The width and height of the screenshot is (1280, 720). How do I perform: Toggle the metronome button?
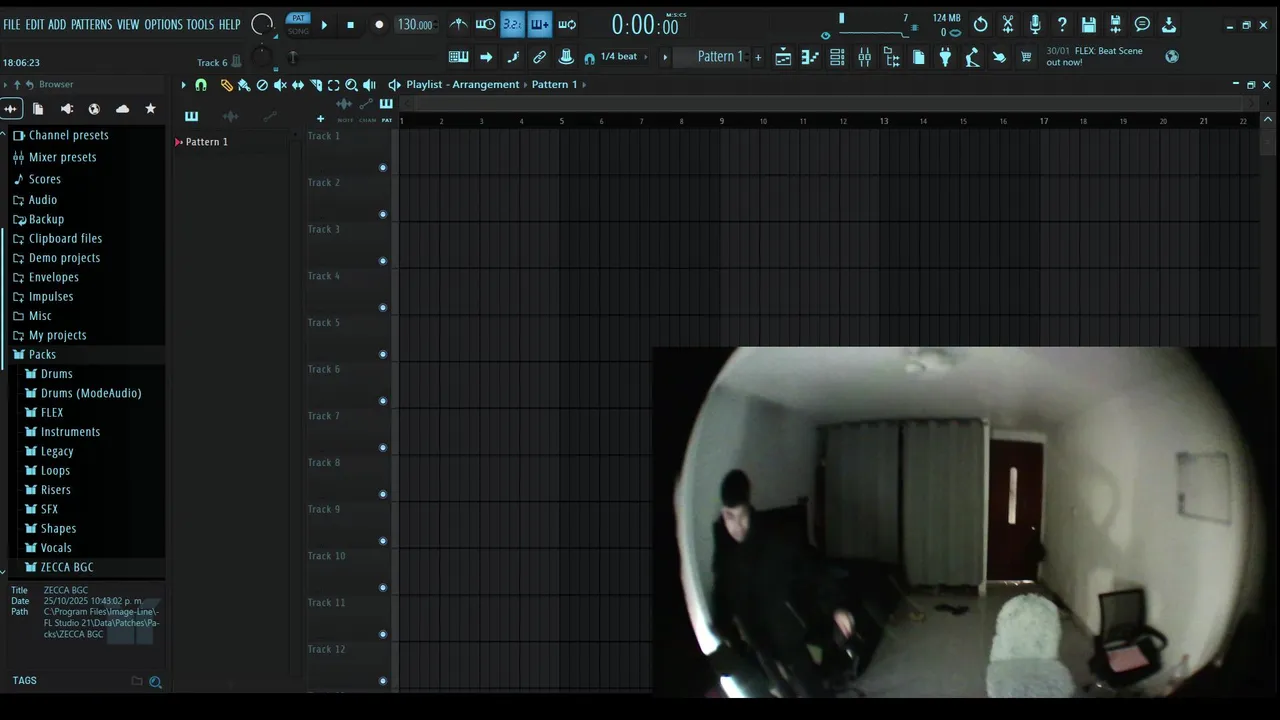(458, 24)
